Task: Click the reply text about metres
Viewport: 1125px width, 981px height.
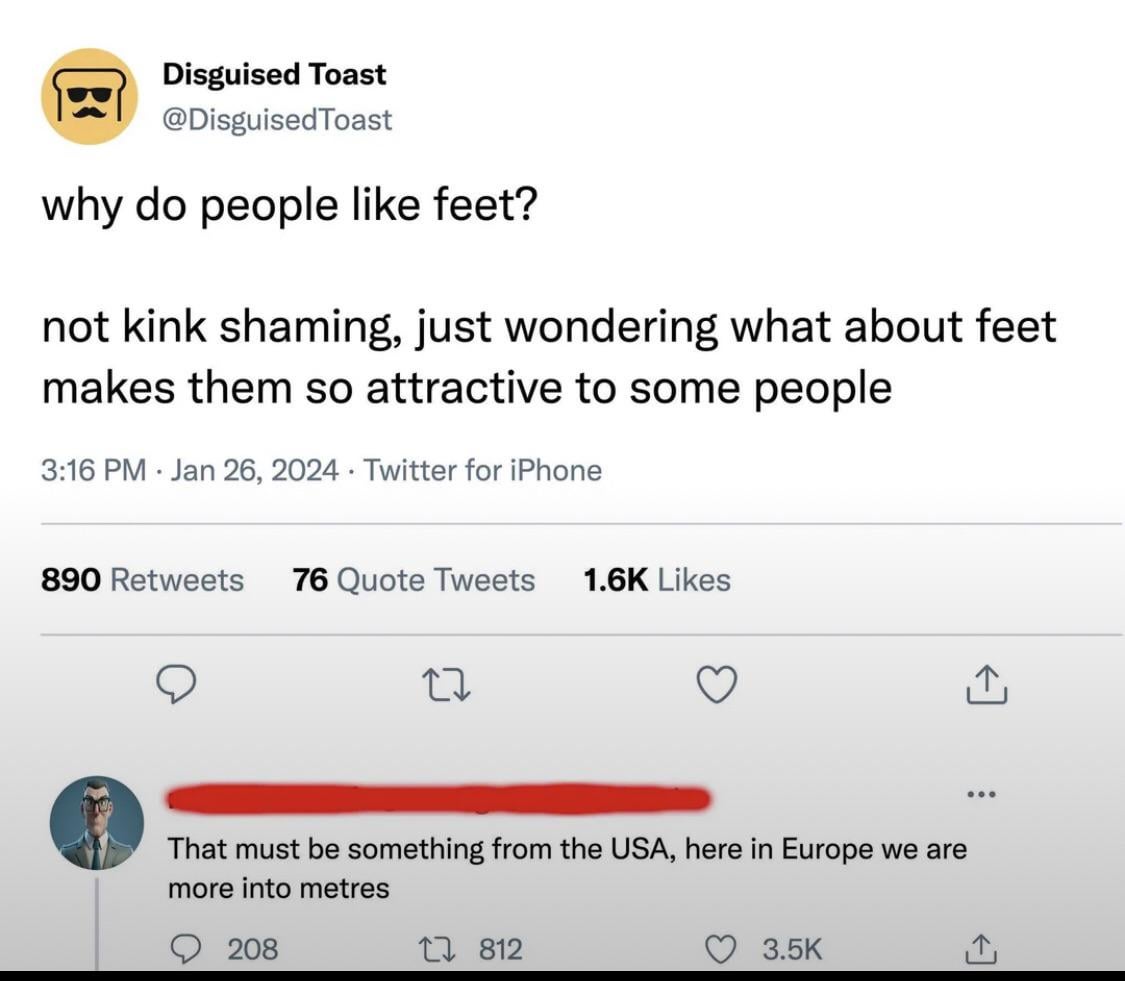Action: pyautogui.click(x=566, y=867)
